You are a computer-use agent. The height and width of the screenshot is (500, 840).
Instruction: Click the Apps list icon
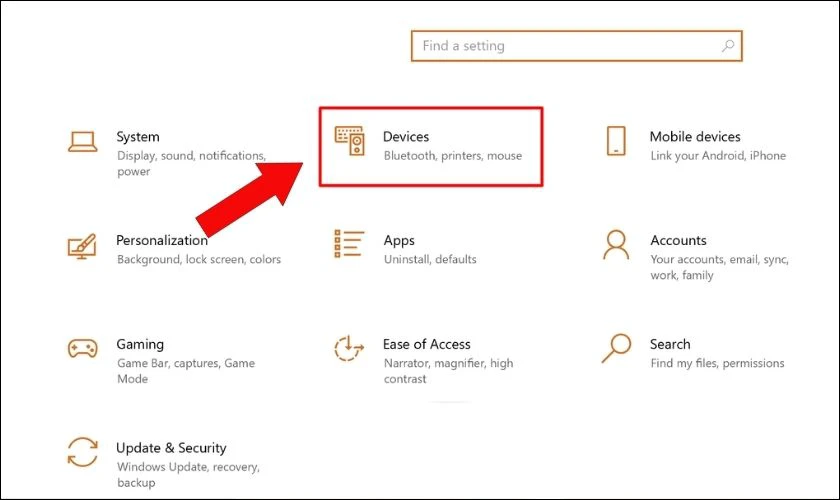[349, 245]
